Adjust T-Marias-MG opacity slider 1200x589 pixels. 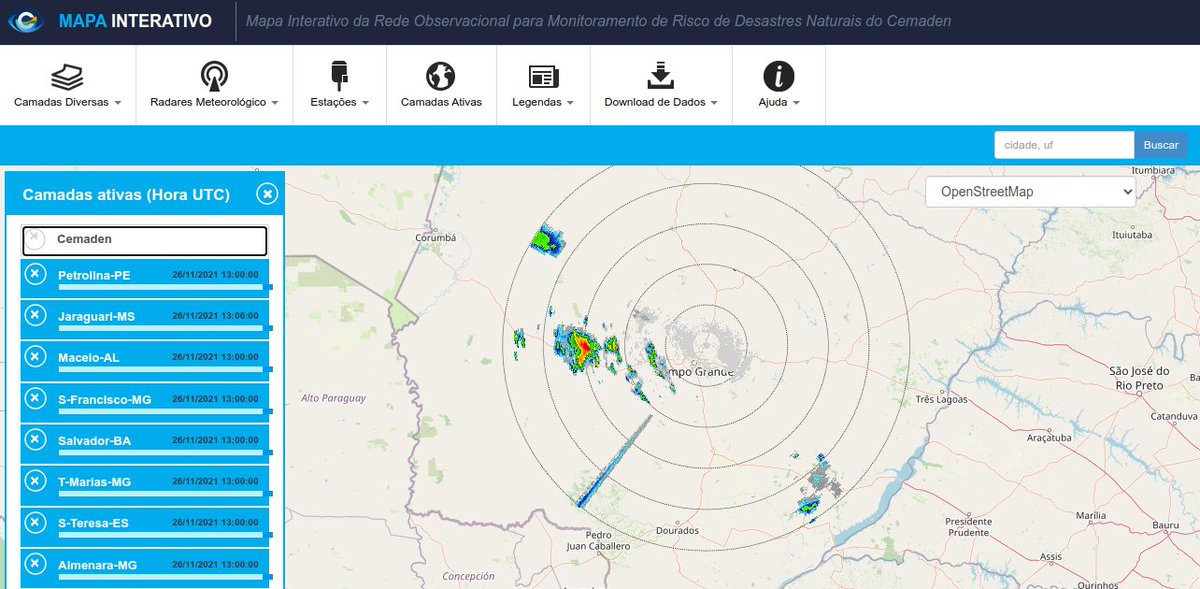(x=165, y=494)
